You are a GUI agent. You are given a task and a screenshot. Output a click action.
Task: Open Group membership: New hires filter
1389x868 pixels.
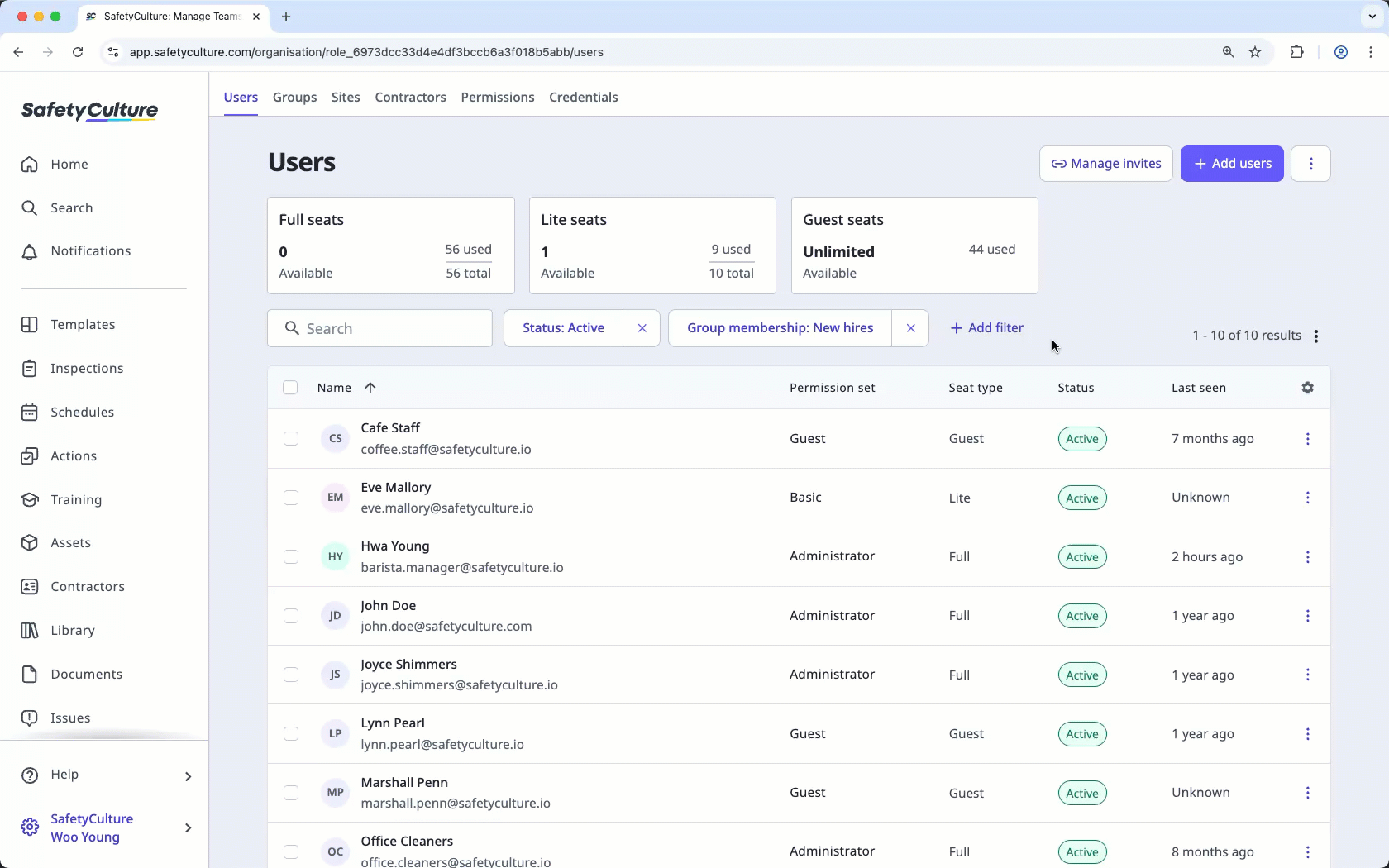coord(780,328)
